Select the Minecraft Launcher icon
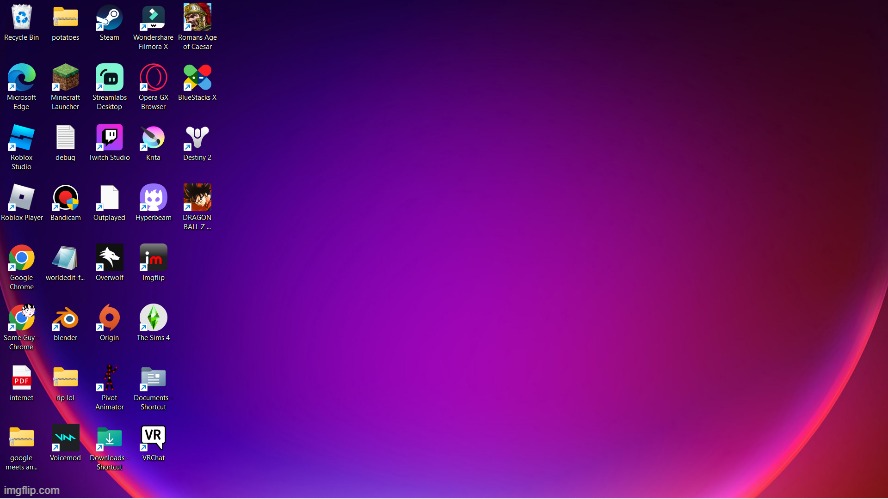Image resolution: width=888 pixels, height=499 pixels. coord(65,78)
